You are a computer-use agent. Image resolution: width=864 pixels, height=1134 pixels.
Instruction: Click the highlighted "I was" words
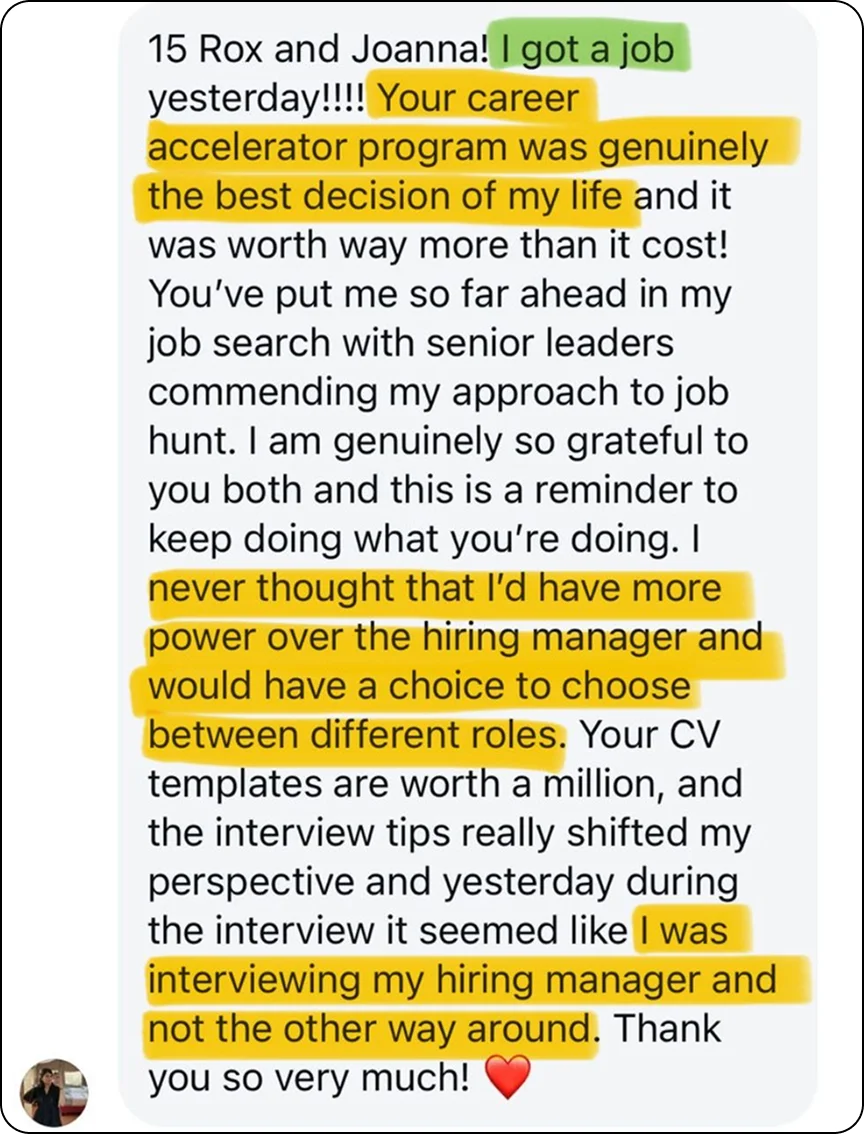click(684, 931)
